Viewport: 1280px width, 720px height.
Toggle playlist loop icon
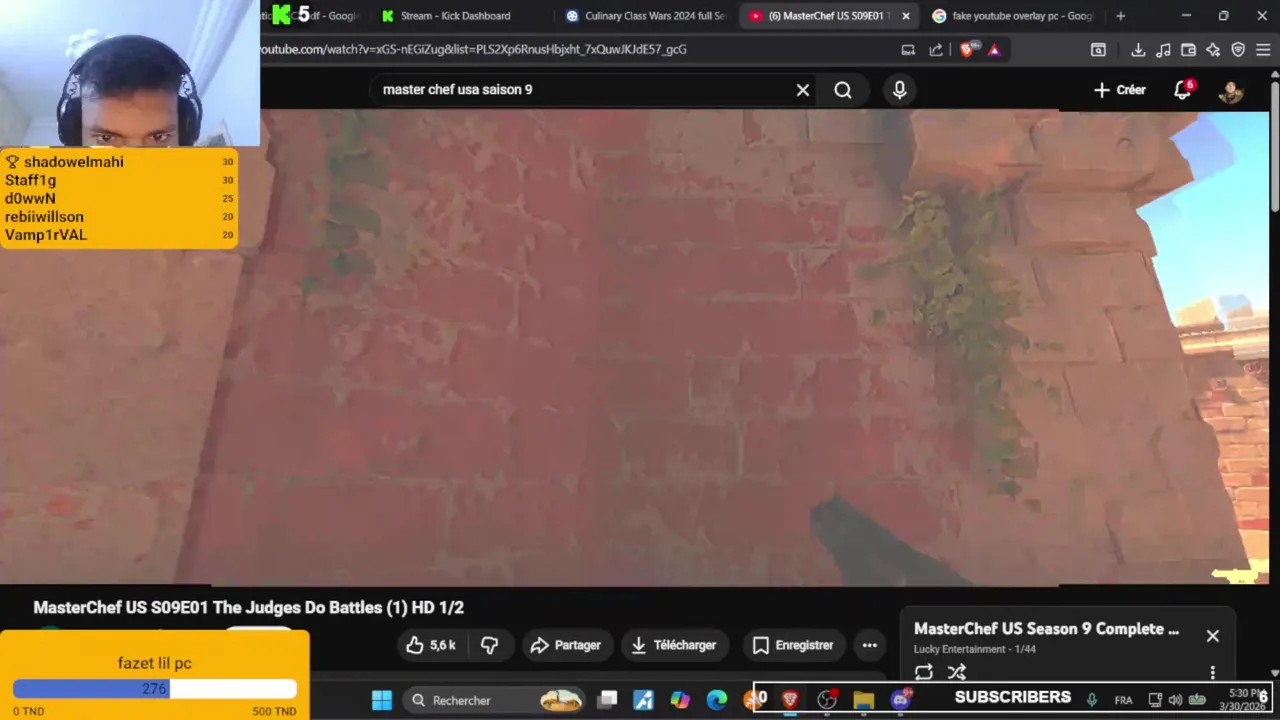point(924,672)
